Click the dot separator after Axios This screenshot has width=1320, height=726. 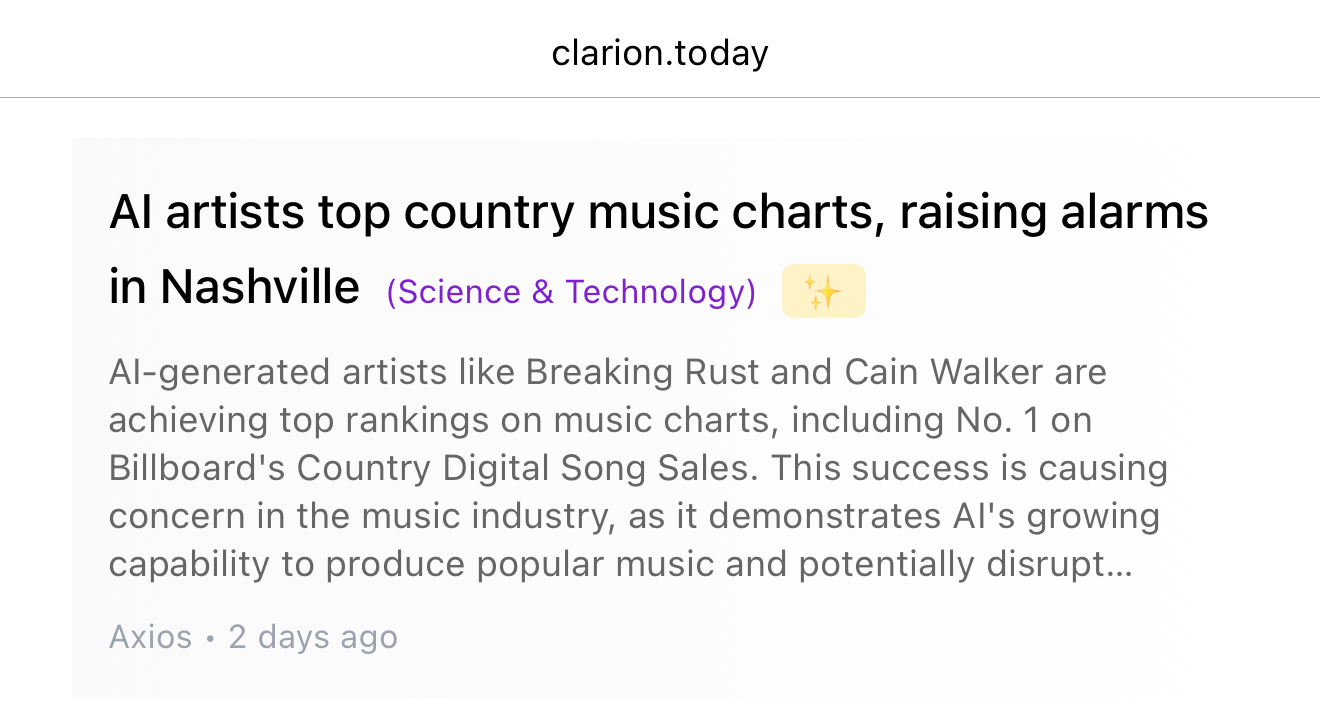pos(210,638)
